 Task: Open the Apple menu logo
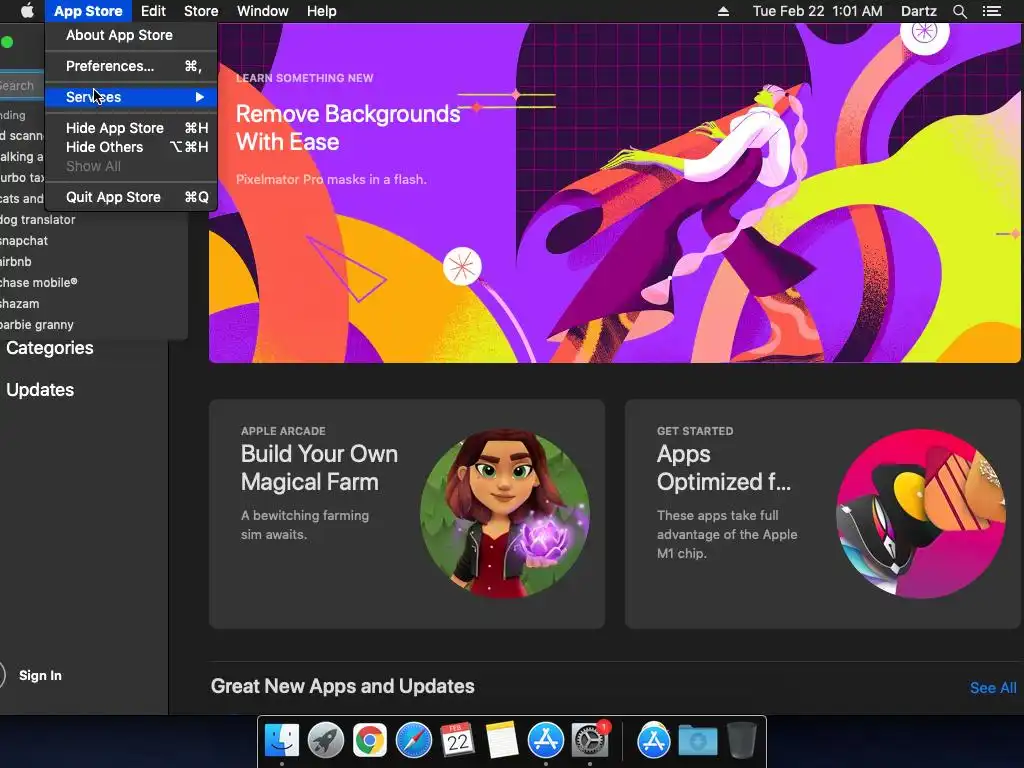(27, 11)
